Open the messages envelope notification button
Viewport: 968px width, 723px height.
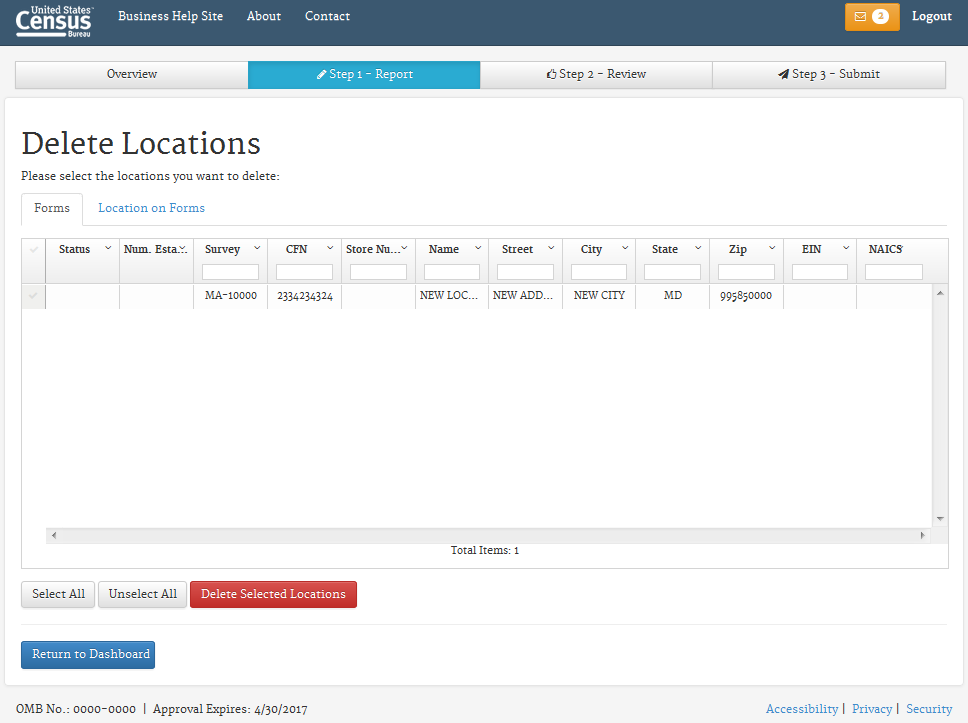coord(872,17)
